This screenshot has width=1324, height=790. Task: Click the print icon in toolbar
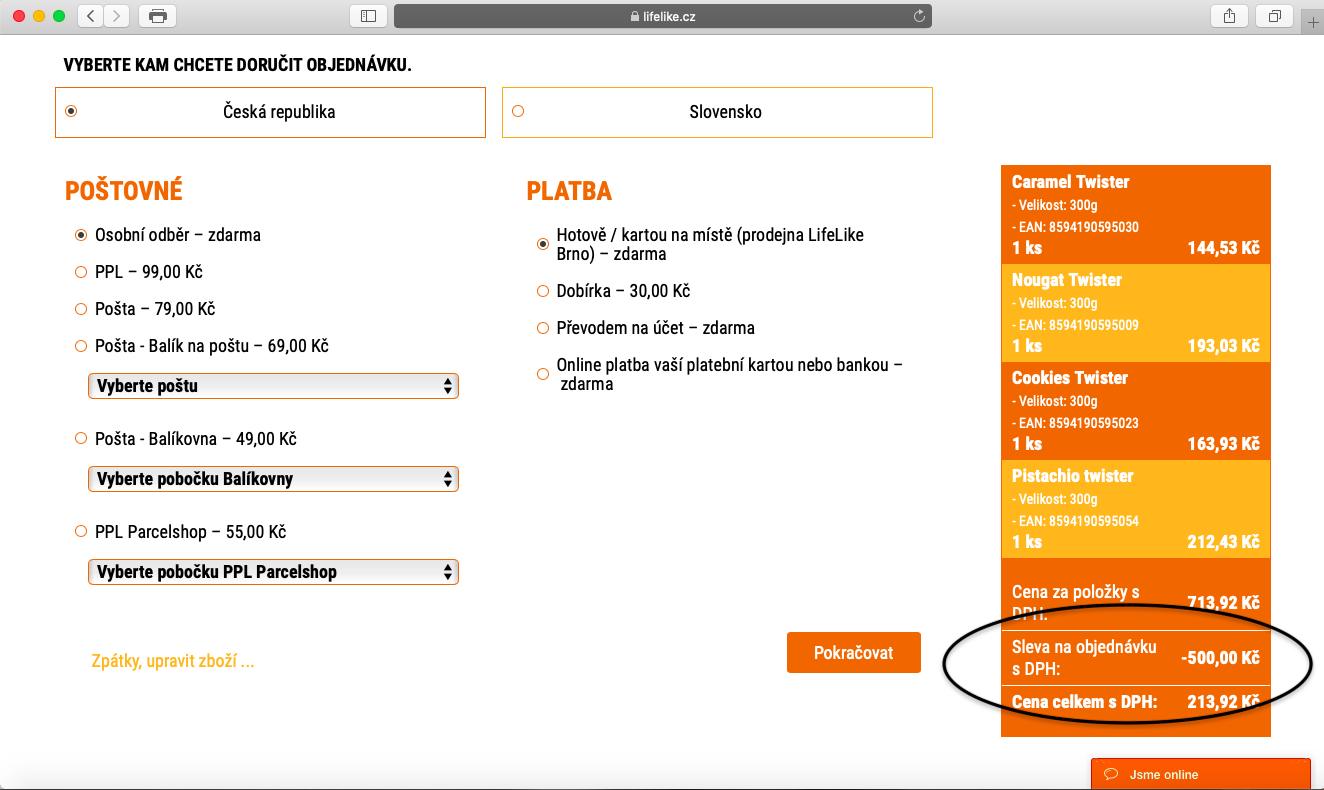tap(157, 16)
